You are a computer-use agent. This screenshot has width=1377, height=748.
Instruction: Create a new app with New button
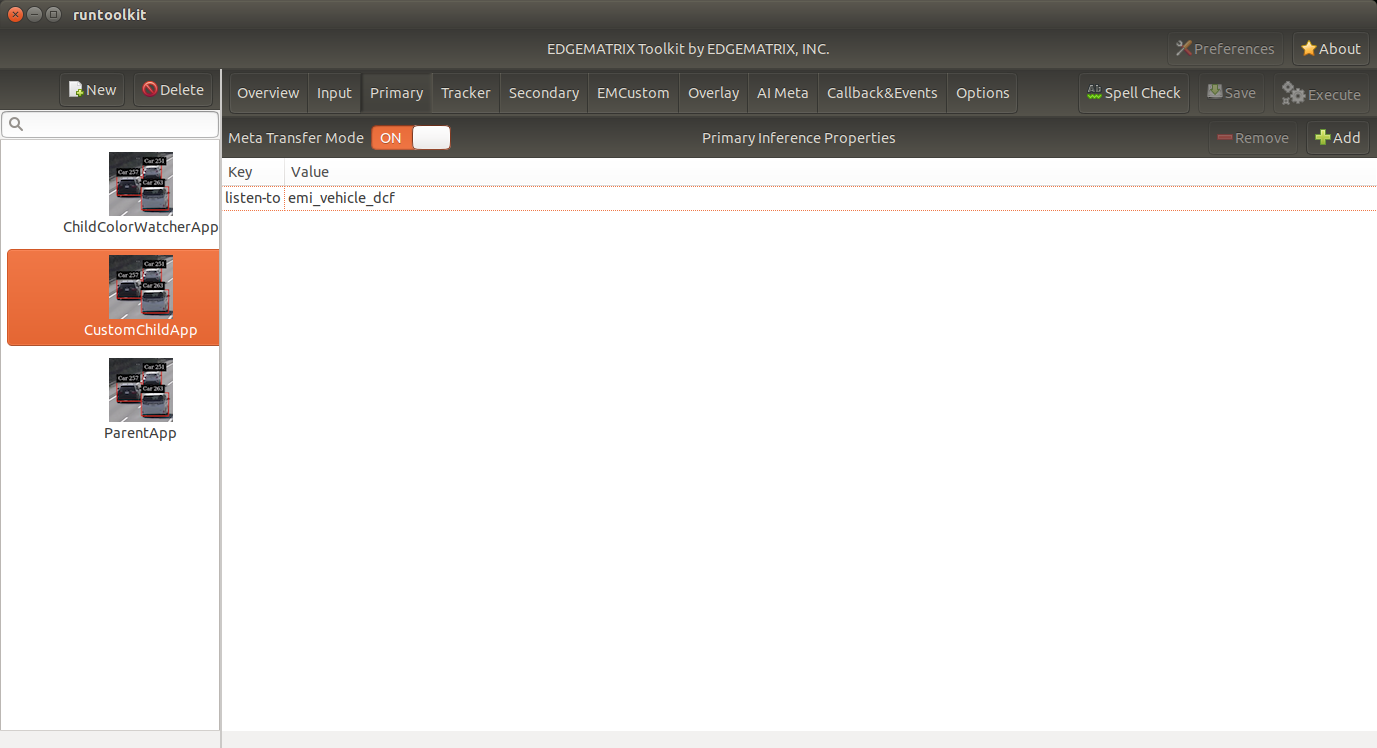tap(92, 90)
